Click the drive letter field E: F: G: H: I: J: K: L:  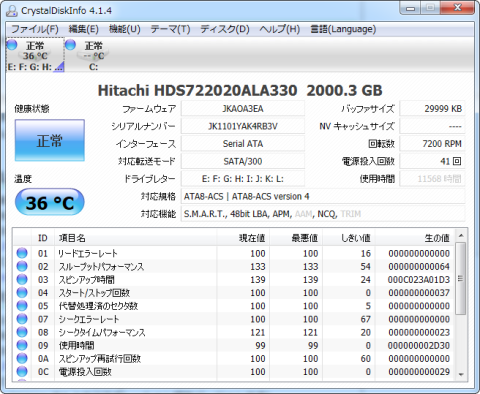tap(243, 179)
